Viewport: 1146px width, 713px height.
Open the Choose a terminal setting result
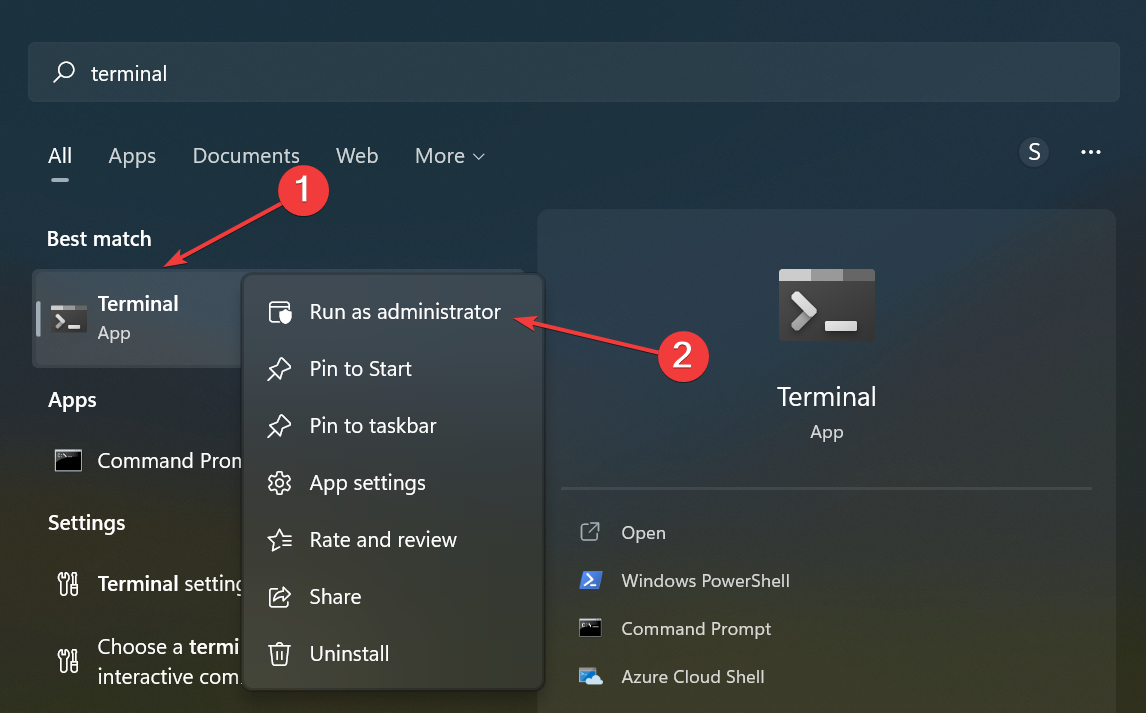139,661
